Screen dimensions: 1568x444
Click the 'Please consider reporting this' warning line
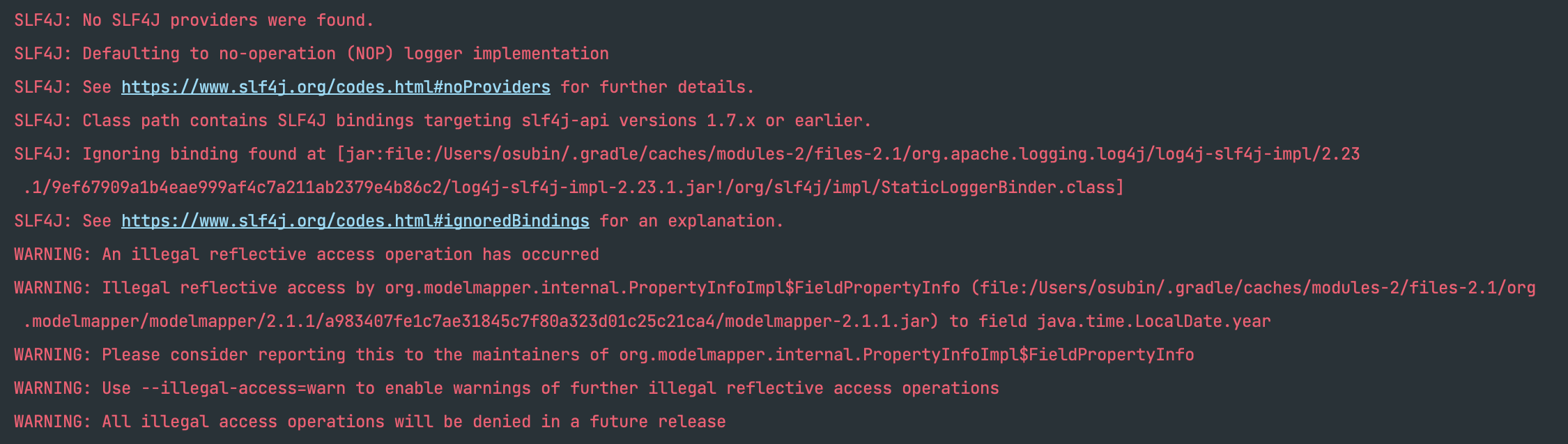pyautogui.click(x=604, y=355)
